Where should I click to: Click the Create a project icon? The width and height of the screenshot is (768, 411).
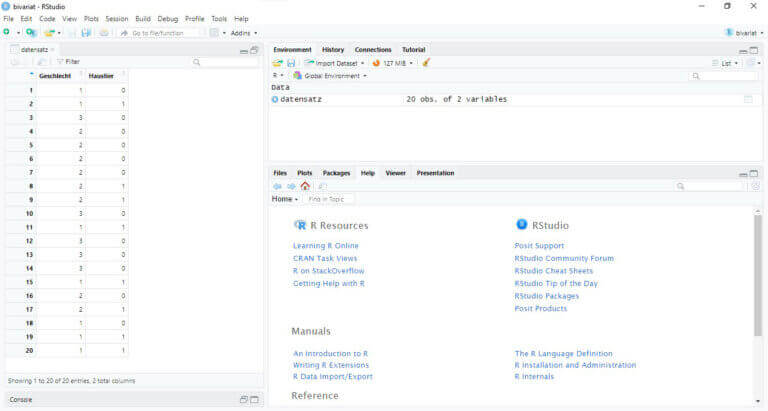[x=31, y=32]
